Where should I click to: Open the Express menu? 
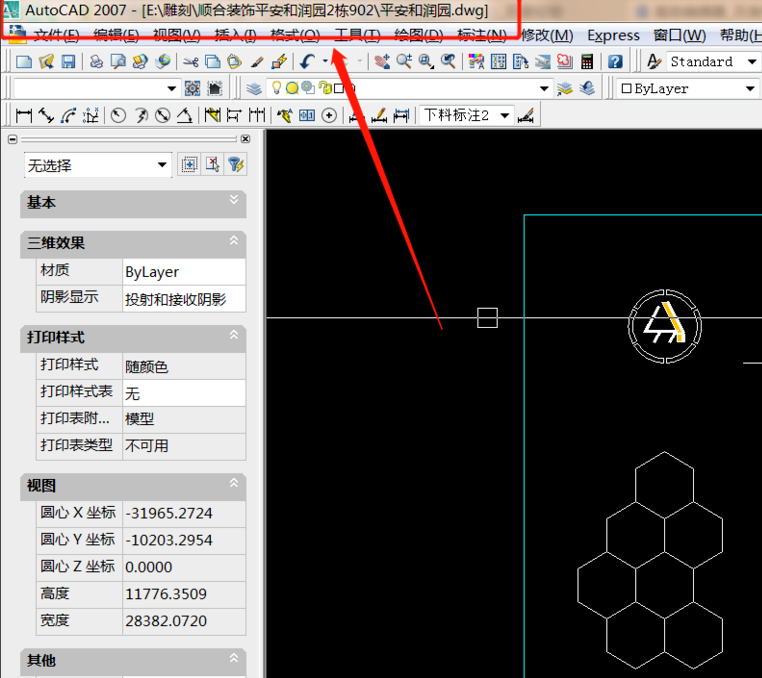(613, 35)
